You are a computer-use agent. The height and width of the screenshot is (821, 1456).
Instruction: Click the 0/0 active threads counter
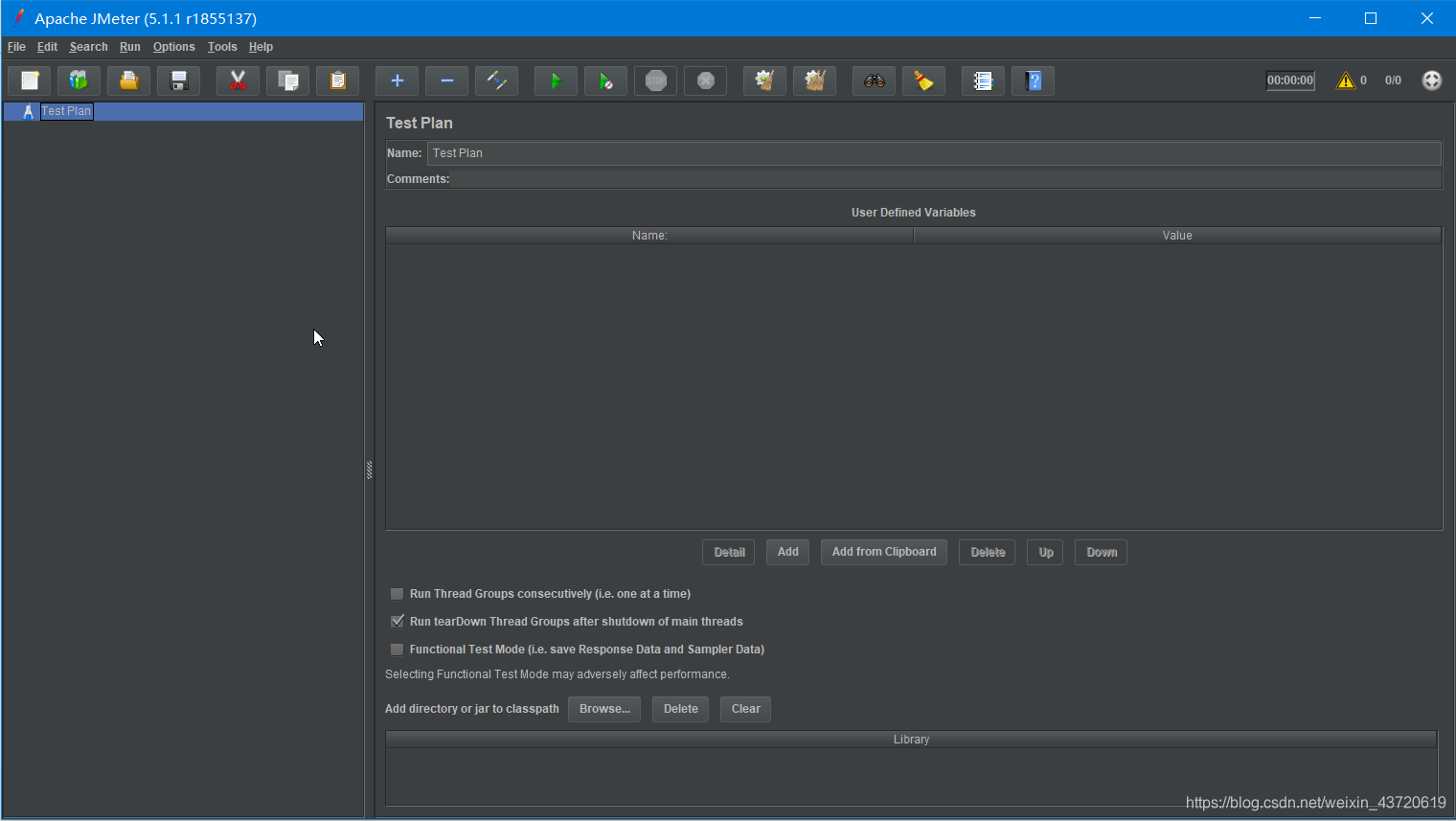coord(1393,80)
